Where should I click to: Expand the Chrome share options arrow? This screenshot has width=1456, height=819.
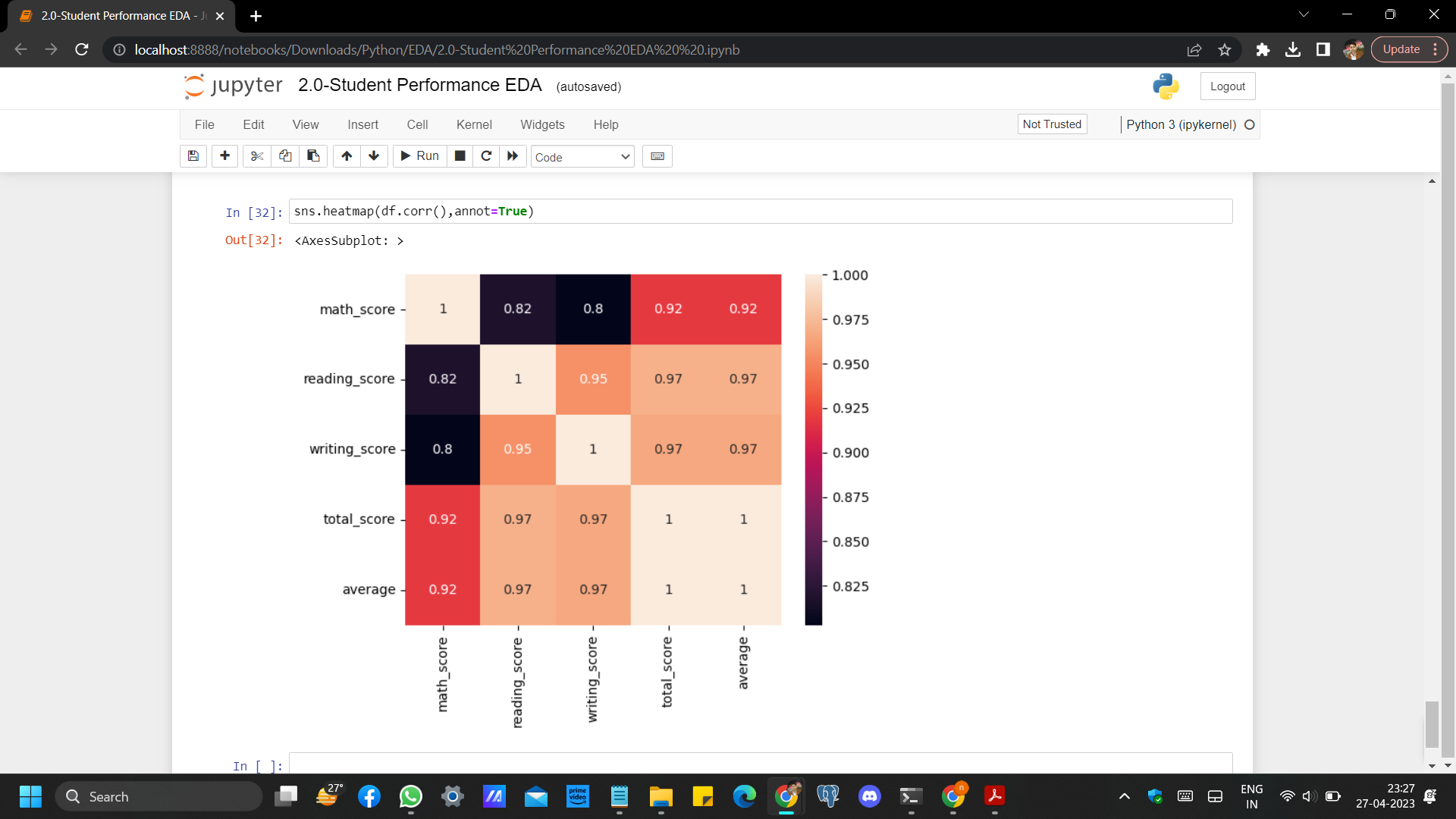[1194, 49]
